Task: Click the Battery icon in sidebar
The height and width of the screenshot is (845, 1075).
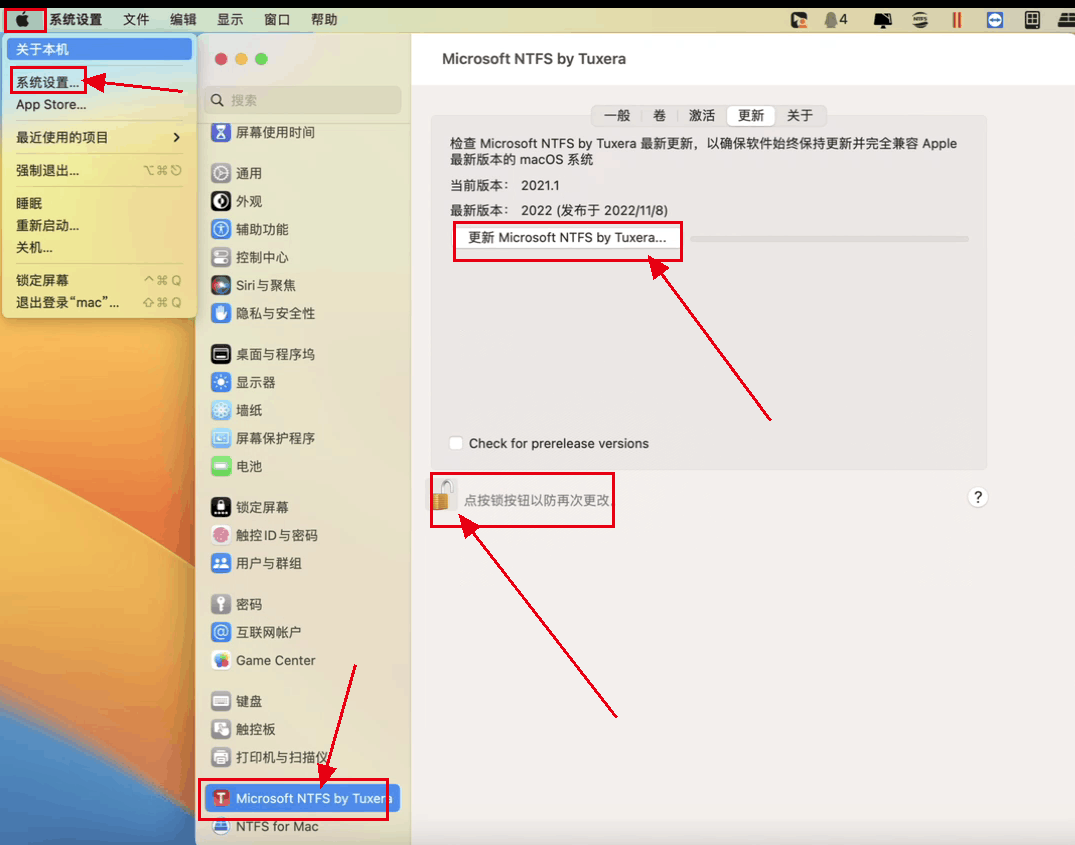Action: (x=221, y=466)
